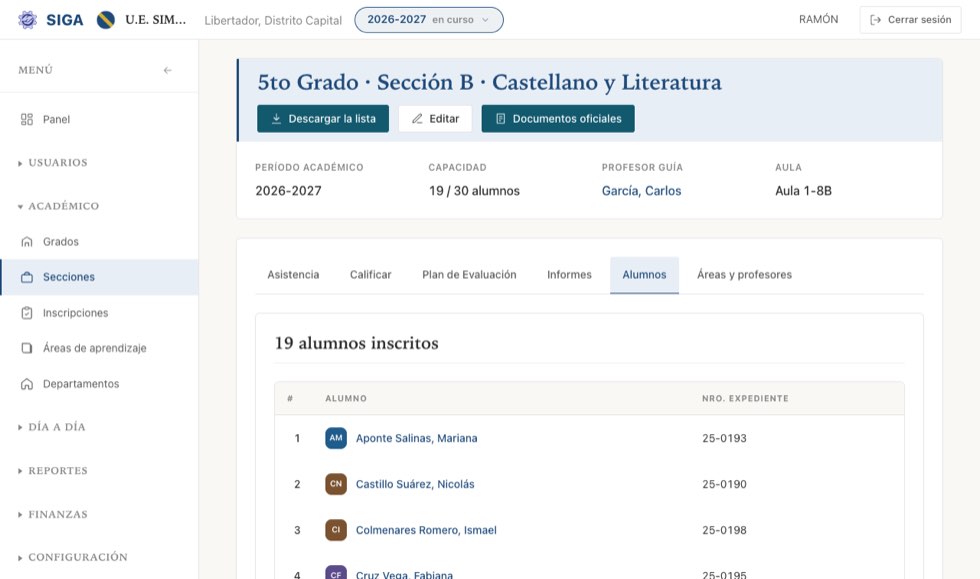Open student Colmenares Romero, Ismael
This screenshot has height=579, width=980.
[x=426, y=530]
